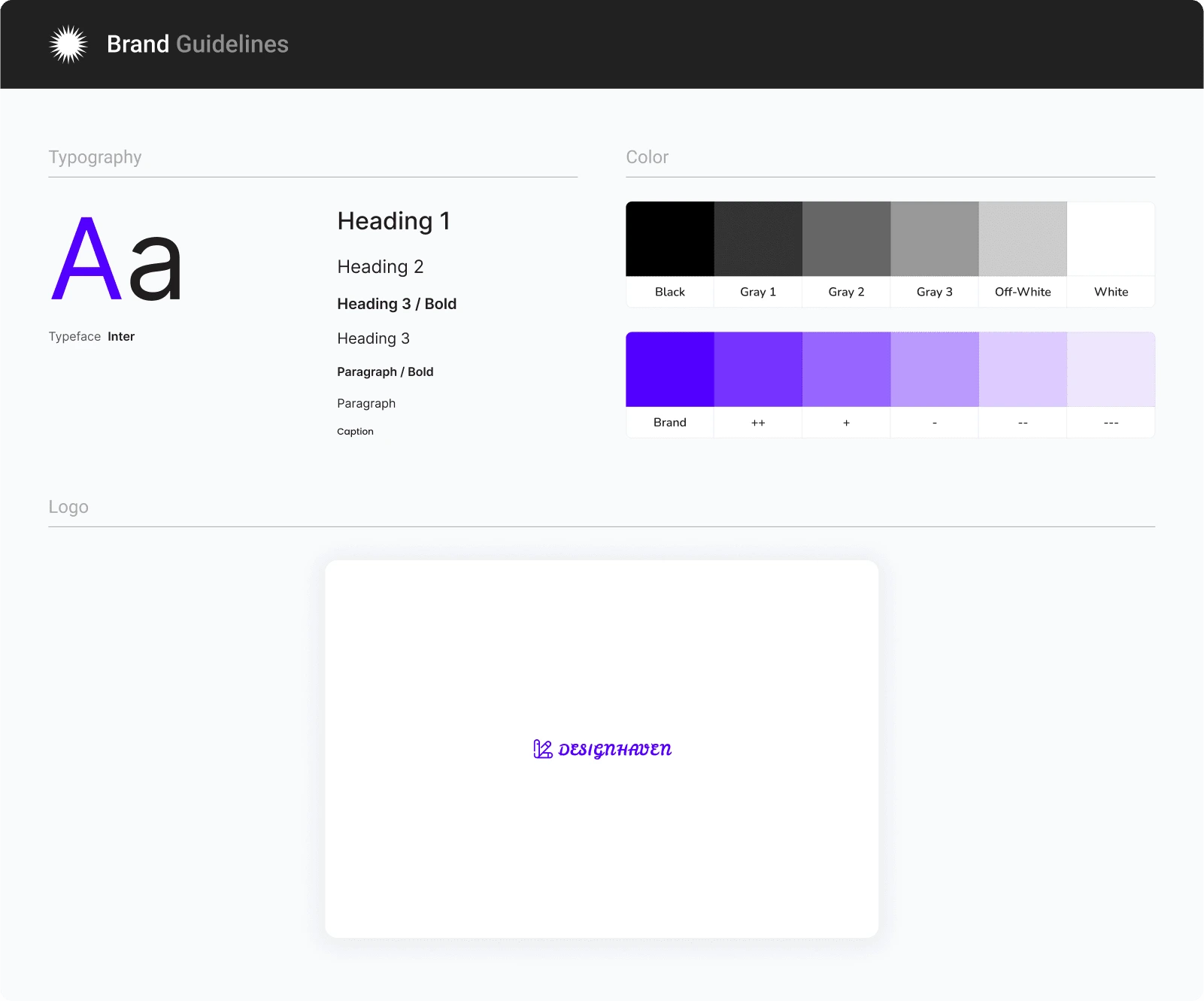Image resolution: width=1204 pixels, height=1001 pixels.
Task: Select the - purple tint swatch
Action: (935, 369)
